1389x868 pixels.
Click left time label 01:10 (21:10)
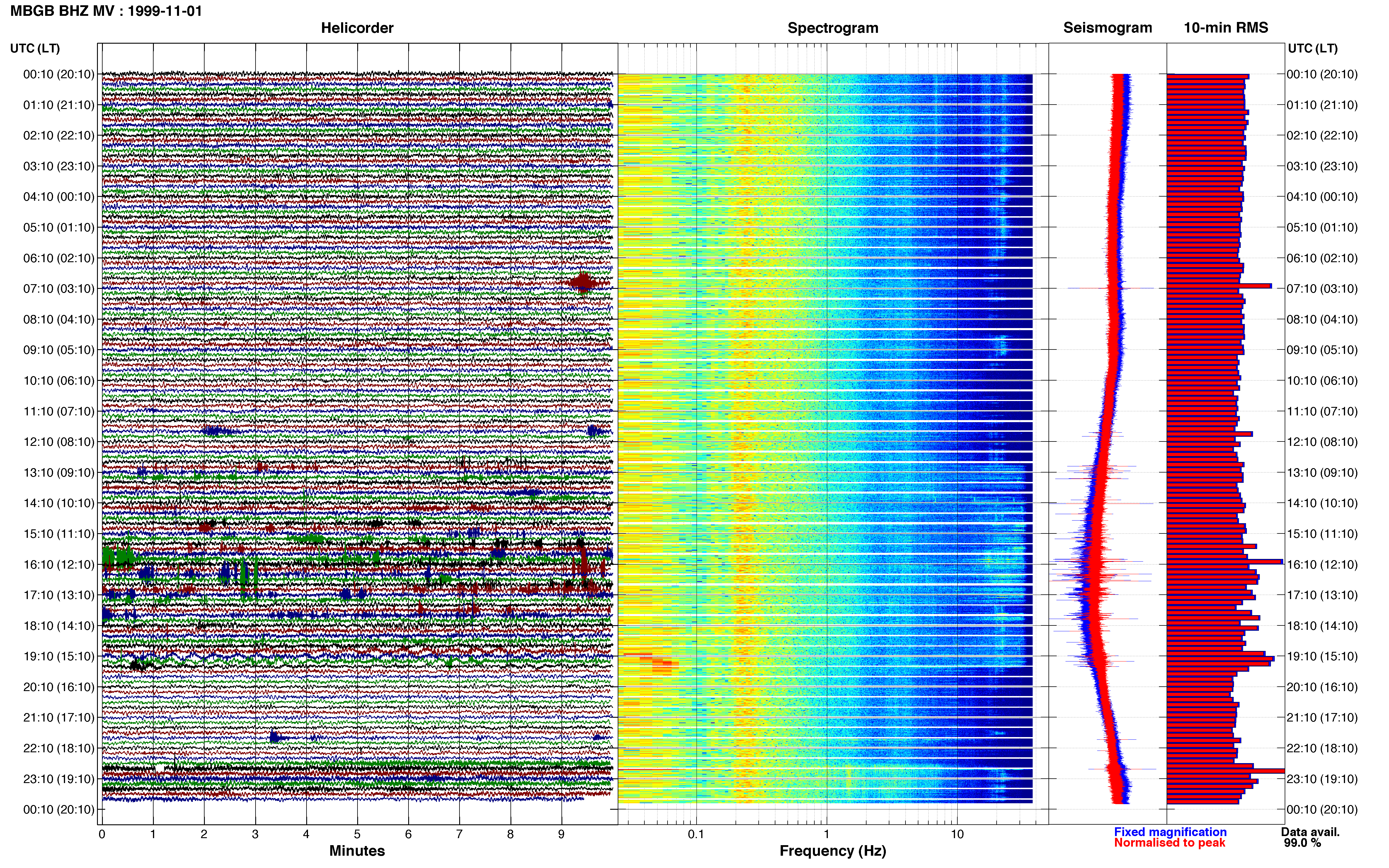[59, 105]
